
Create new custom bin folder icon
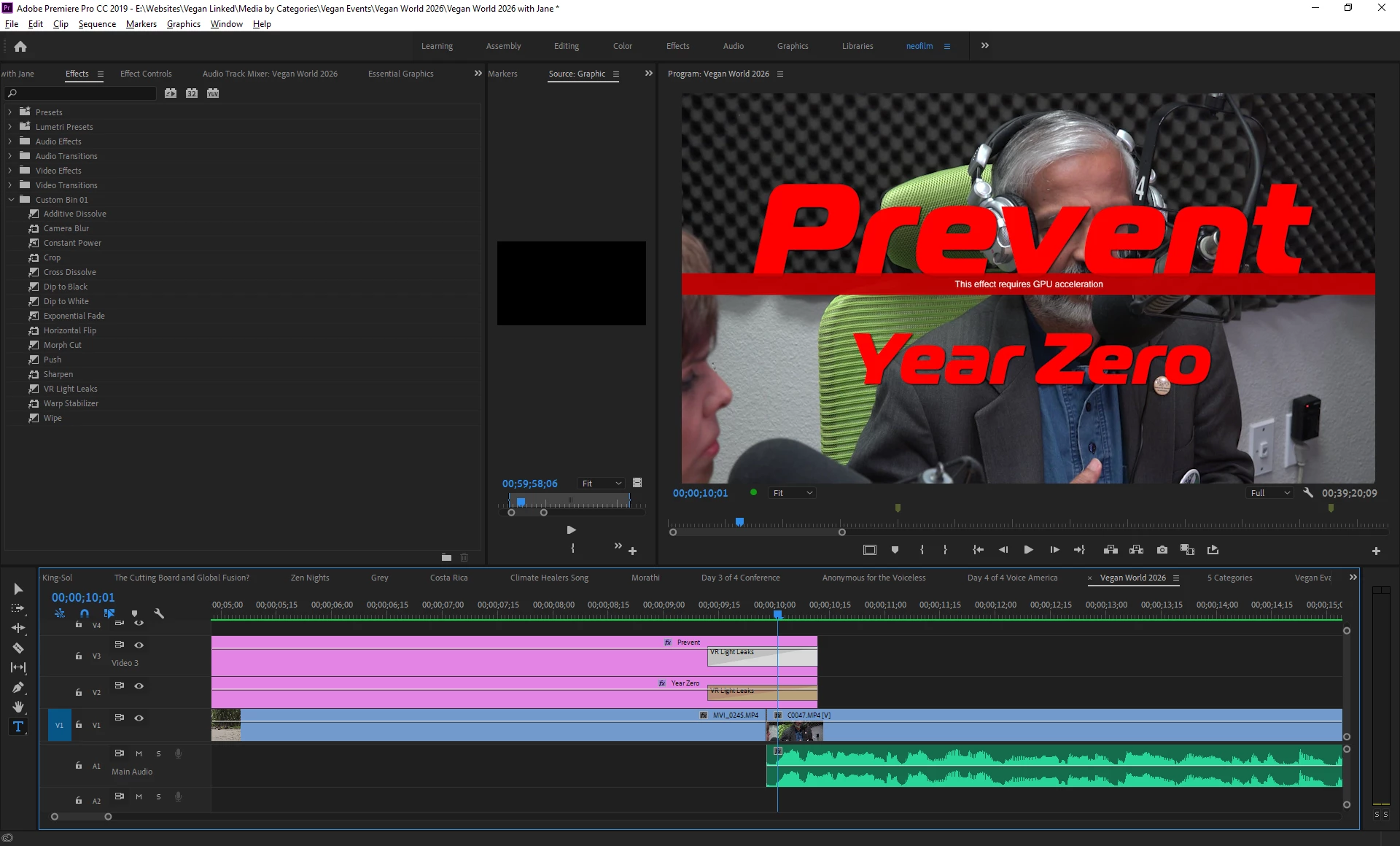tap(446, 557)
